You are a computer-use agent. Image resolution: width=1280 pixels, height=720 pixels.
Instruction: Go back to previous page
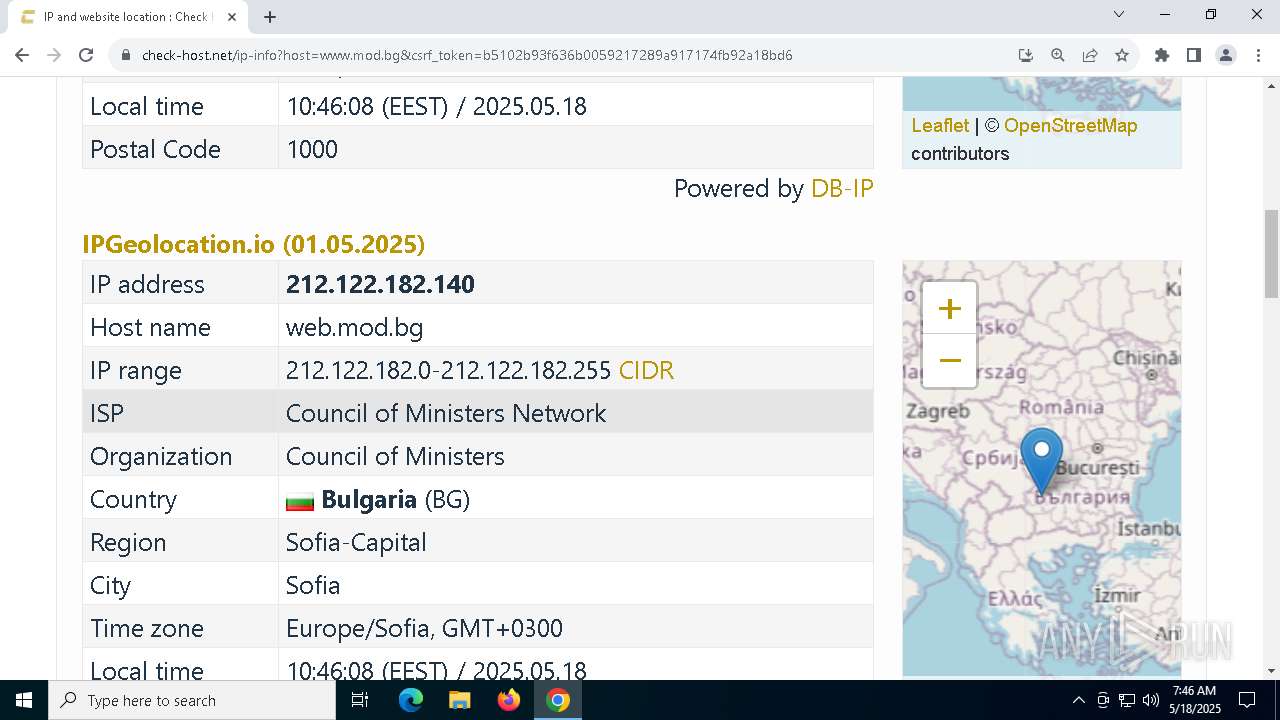click(22, 55)
